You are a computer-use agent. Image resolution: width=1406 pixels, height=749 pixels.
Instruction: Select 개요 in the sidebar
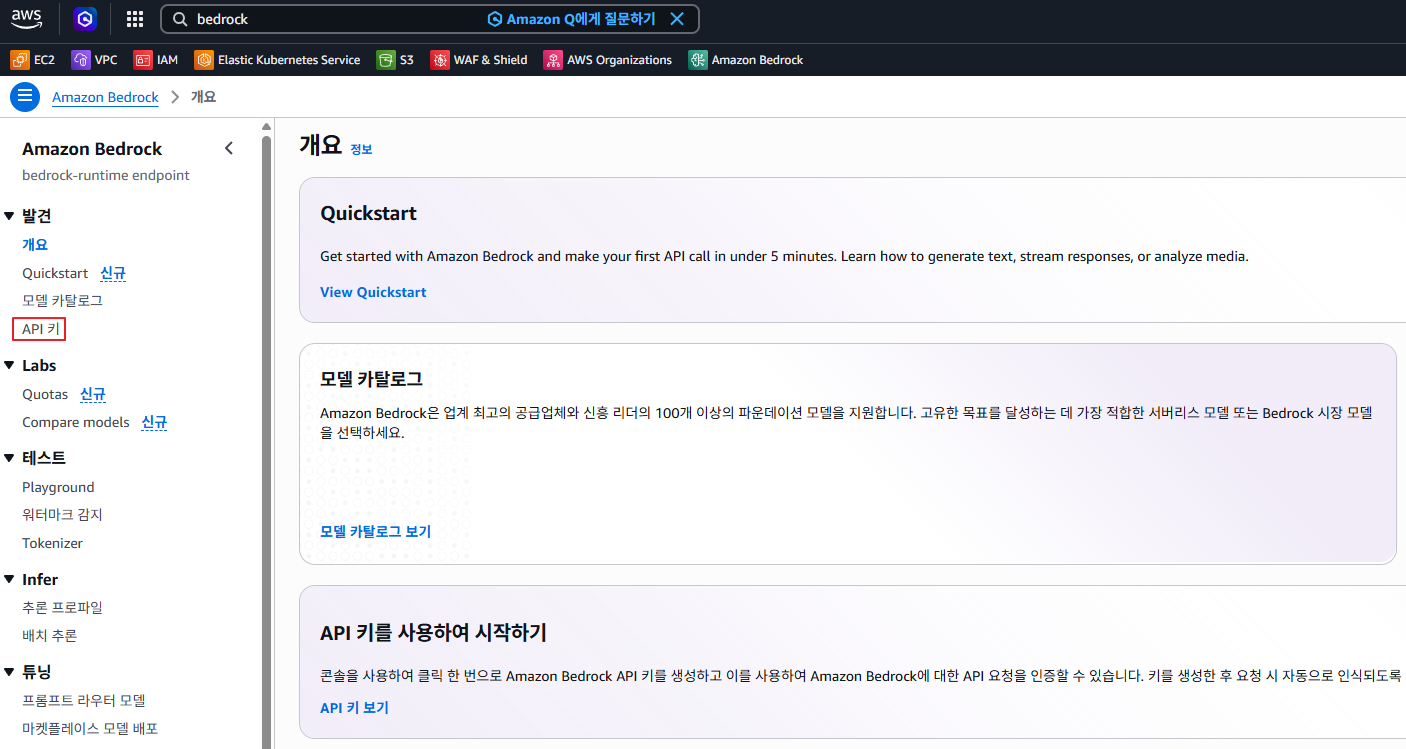point(35,244)
